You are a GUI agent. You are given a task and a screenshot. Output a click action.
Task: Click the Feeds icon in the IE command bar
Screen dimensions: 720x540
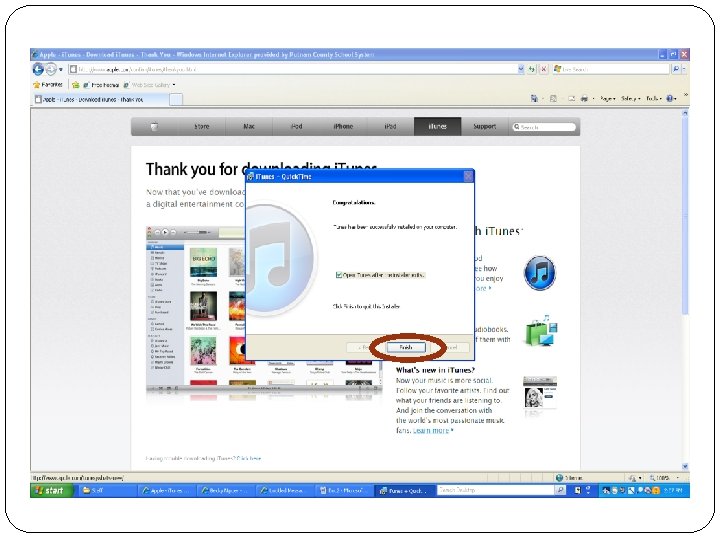click(x=553, y=98)
